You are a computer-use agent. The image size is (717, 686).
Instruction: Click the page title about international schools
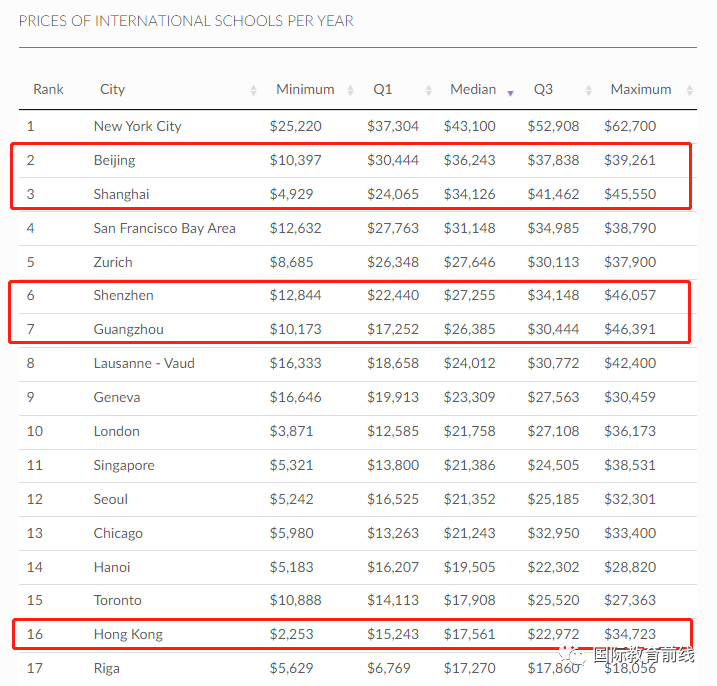(186, 21)
